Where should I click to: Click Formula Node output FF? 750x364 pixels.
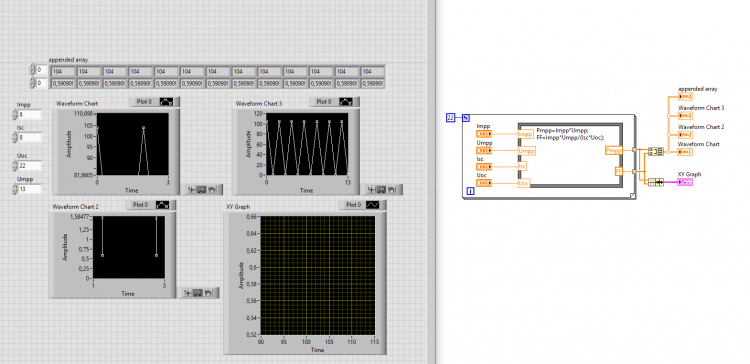pos(618,171)
